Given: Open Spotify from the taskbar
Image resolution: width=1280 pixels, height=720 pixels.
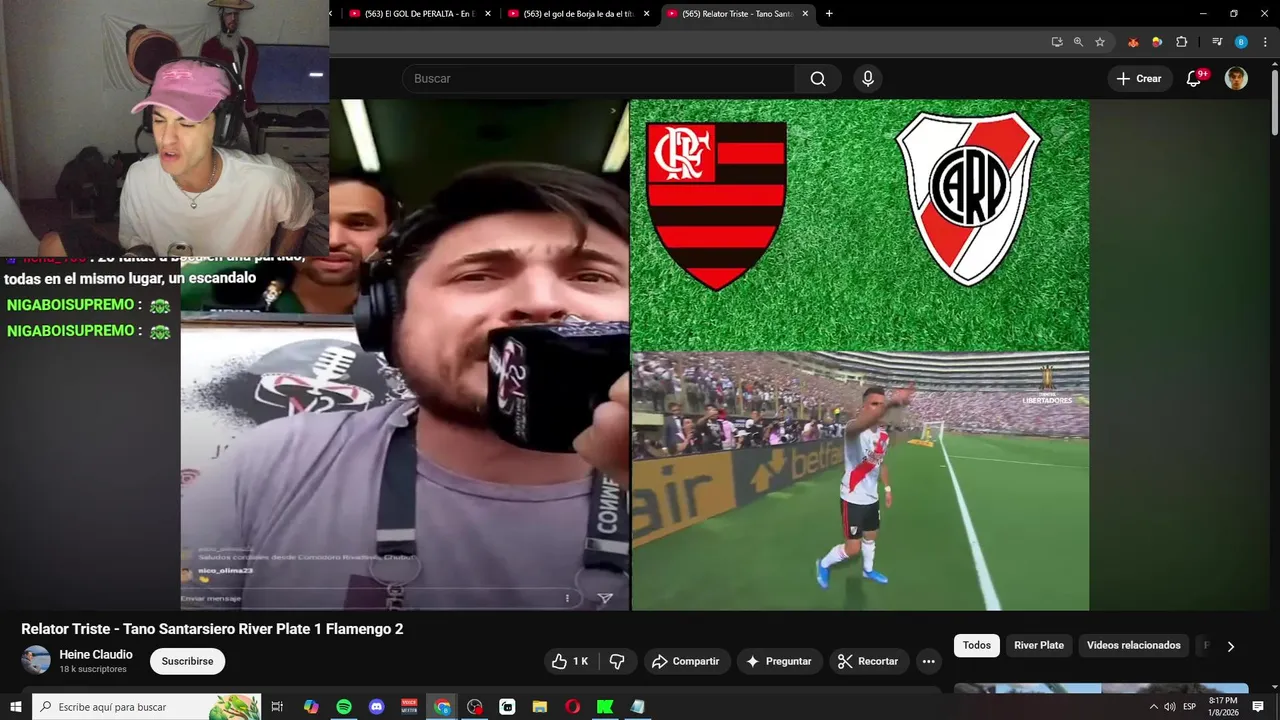Looking at the screenshot, I should (x=343, y=707).
